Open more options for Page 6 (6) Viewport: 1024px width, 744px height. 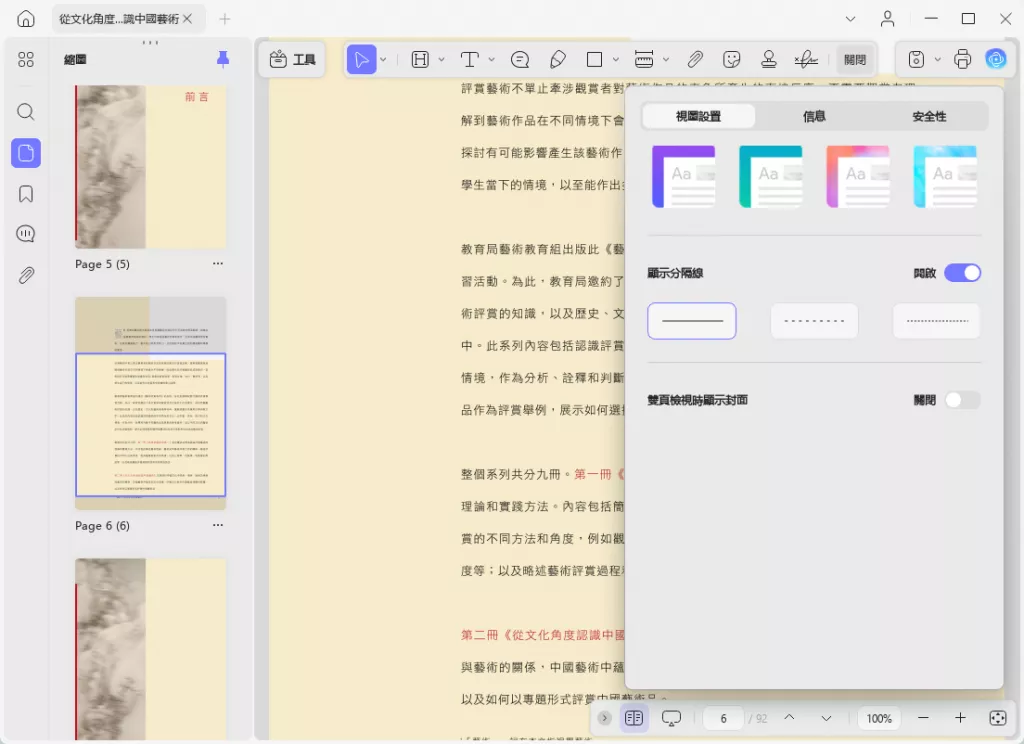[x=218, y=525]
